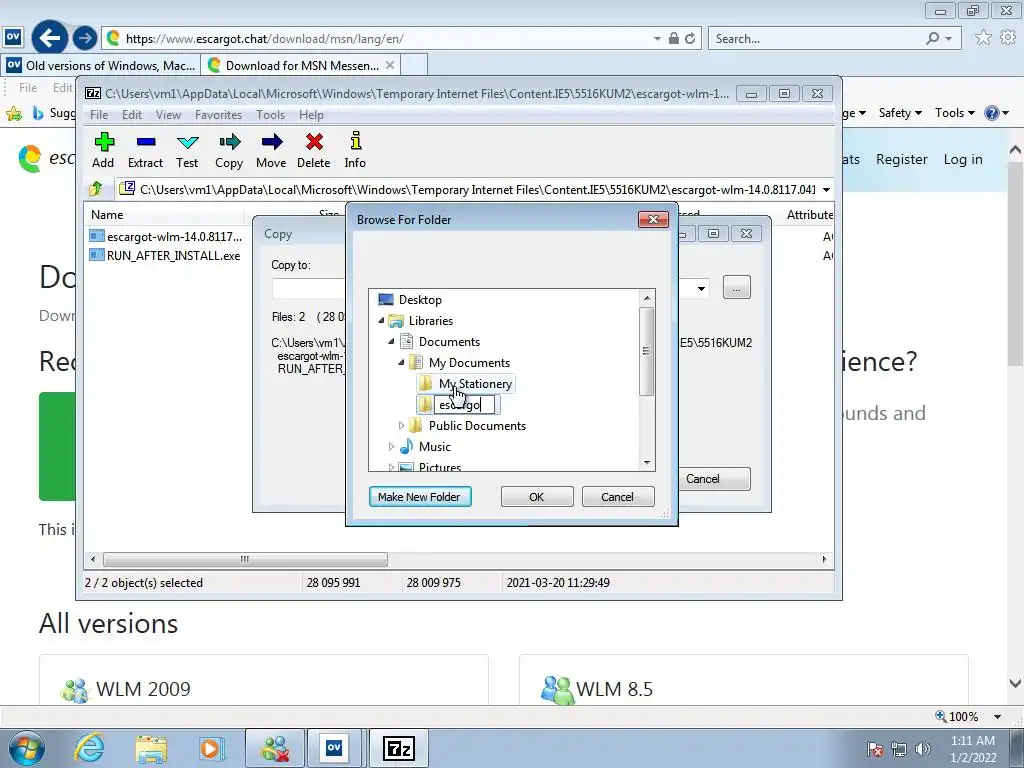Image resolution: width=1024 pixels, height=768 pixels.
Task: Open Internet Explorer from the taskbar
Action: point(89,748)
